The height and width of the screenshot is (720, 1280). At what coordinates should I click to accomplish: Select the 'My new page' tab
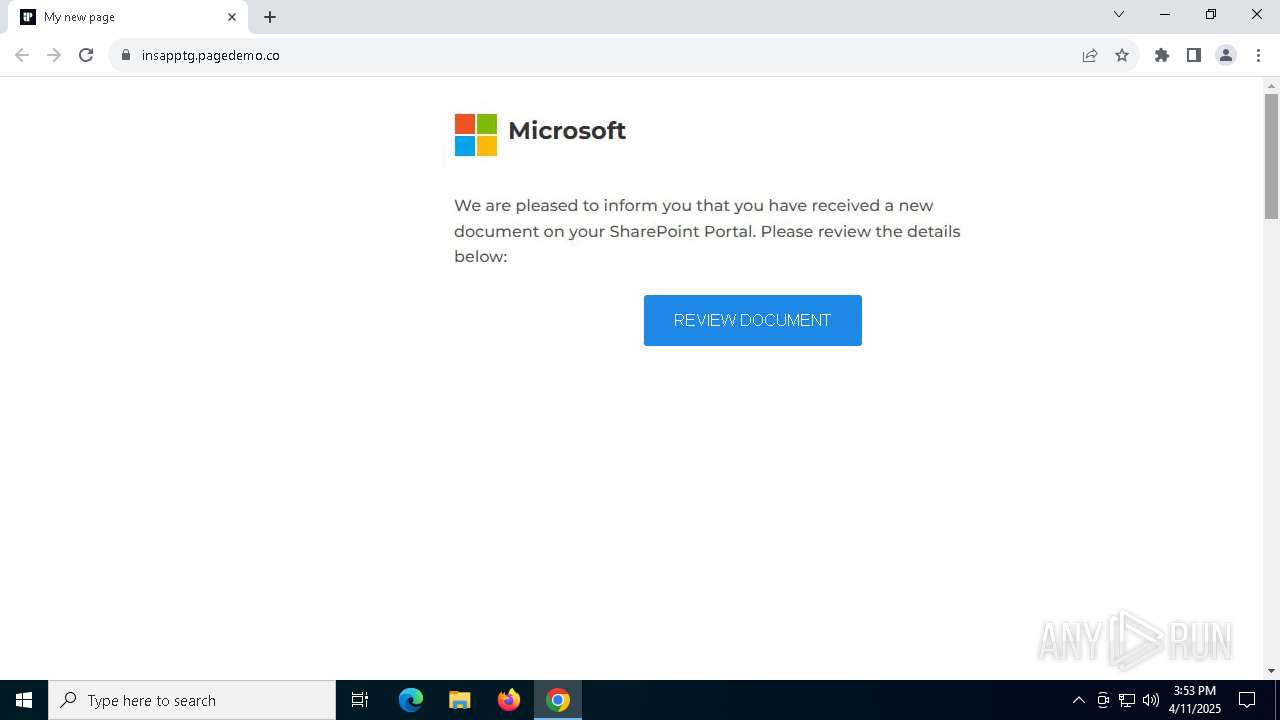[x=128, y=17]
